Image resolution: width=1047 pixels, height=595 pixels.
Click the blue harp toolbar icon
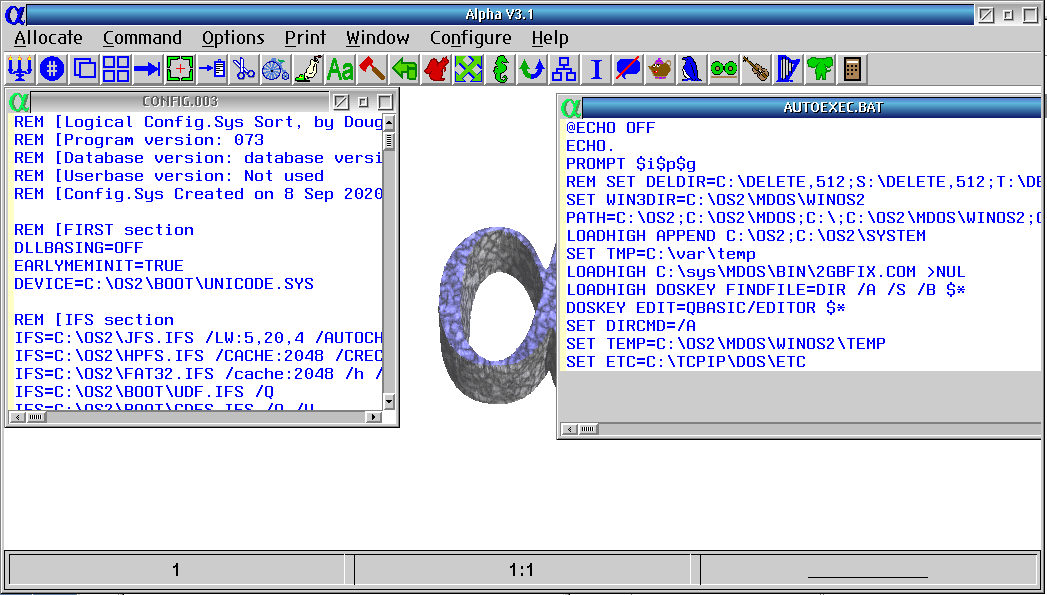(x=788, y=69)
